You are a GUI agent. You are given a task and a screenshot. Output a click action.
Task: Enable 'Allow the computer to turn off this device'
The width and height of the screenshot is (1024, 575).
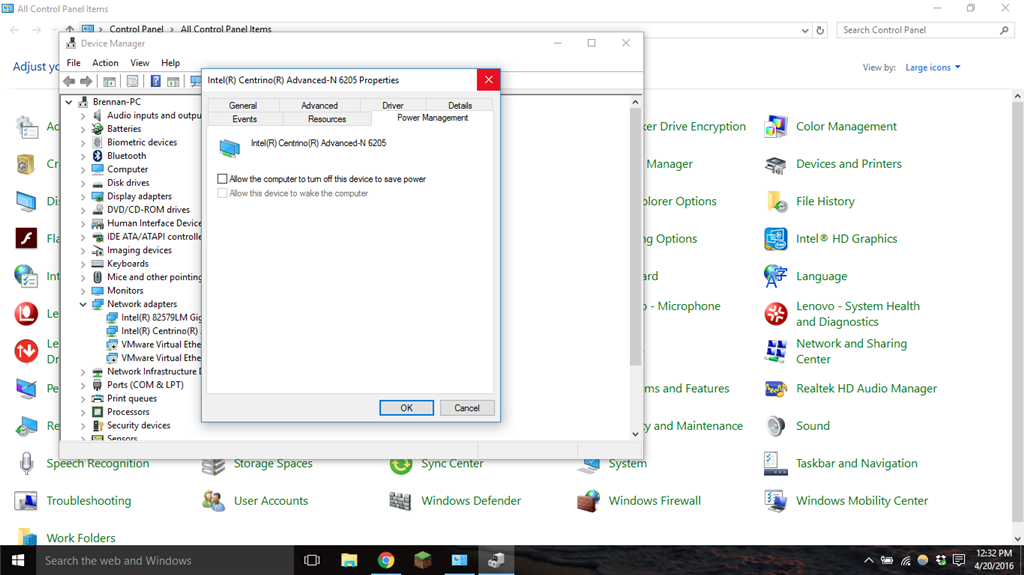coord(222,178)
